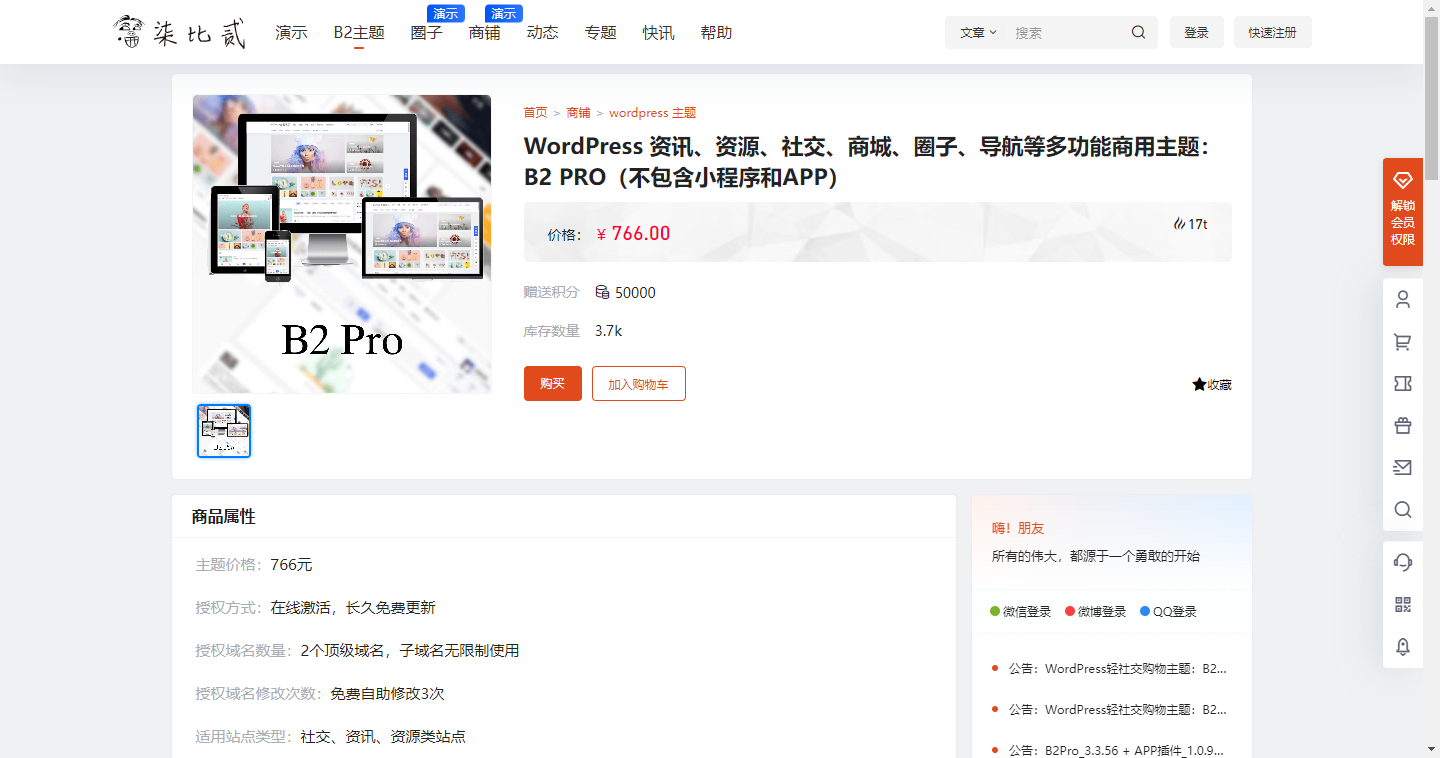Open the 帮助 menu item
Viewport: 1440px width, 758px height.
[716, 33]
